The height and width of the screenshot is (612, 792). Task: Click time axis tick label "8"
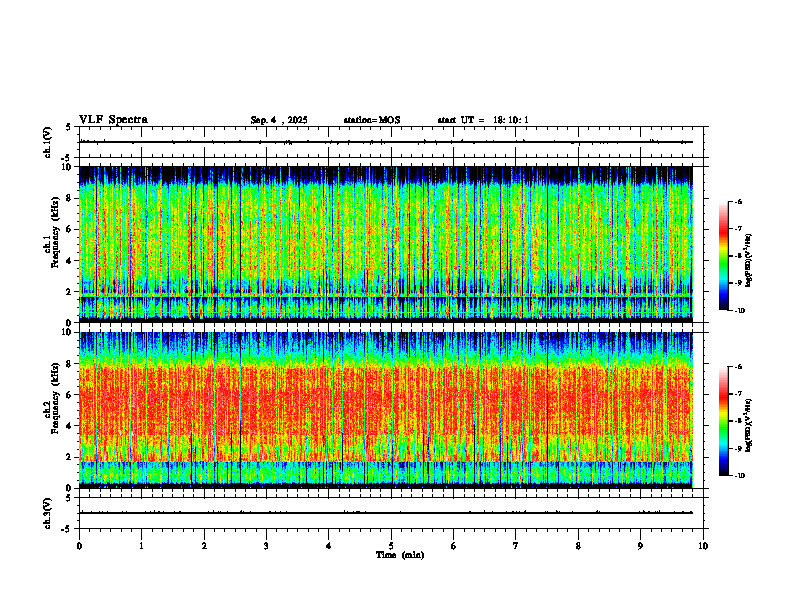tap(578, 546)
